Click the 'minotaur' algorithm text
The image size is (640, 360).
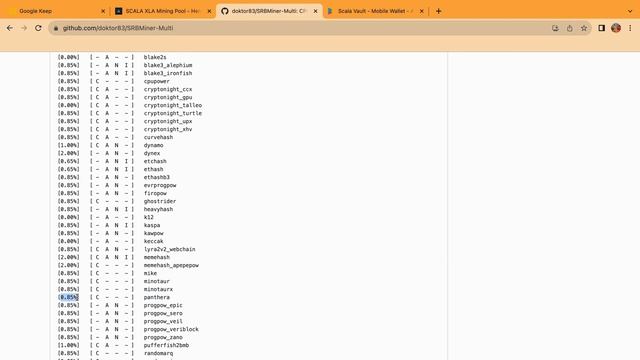tap(156, 281)
